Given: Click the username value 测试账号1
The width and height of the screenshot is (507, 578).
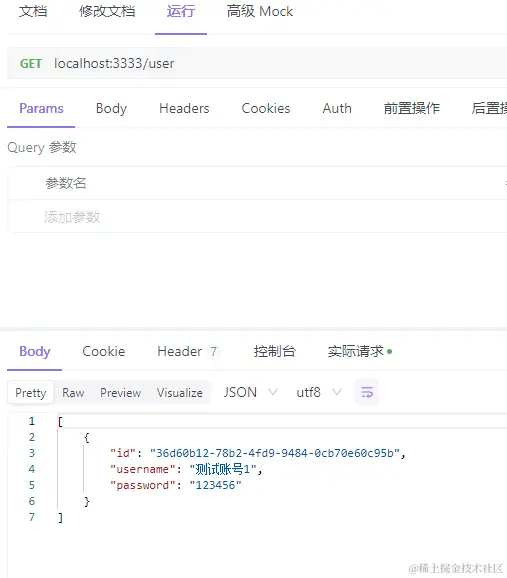Looking at the screenshot, I should tap(223, 469).
